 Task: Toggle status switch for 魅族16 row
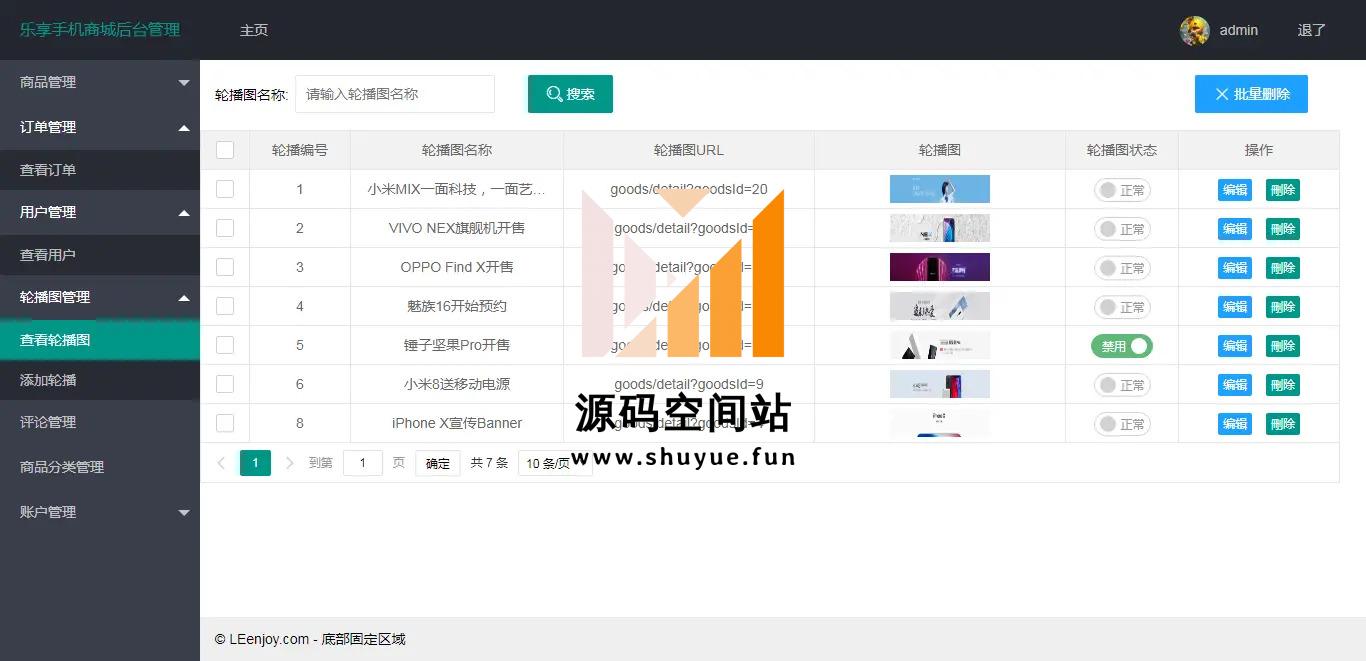click(1122, 307)
